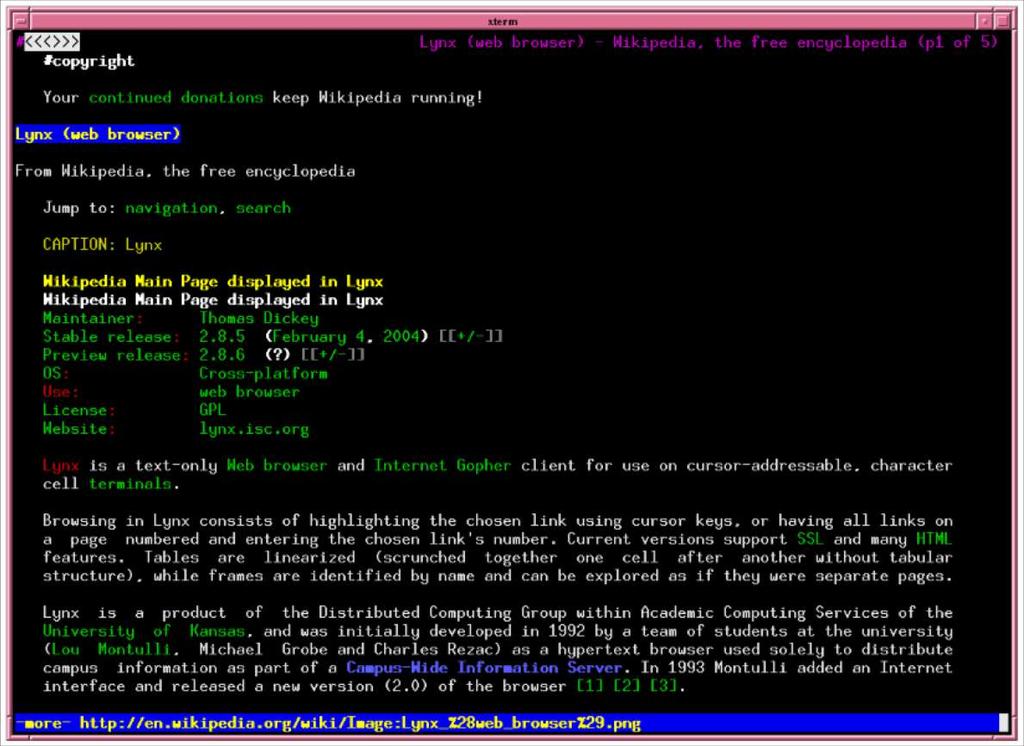Click the 'Preview release:' label
This screenshot has height=746, width=1024.
(x=116, y=355)
